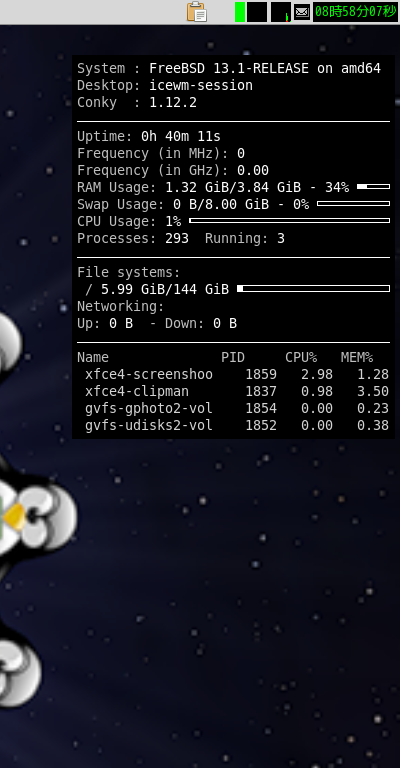Click the Swap usage progress bar
400x768 pixels.
coord(353,204)
